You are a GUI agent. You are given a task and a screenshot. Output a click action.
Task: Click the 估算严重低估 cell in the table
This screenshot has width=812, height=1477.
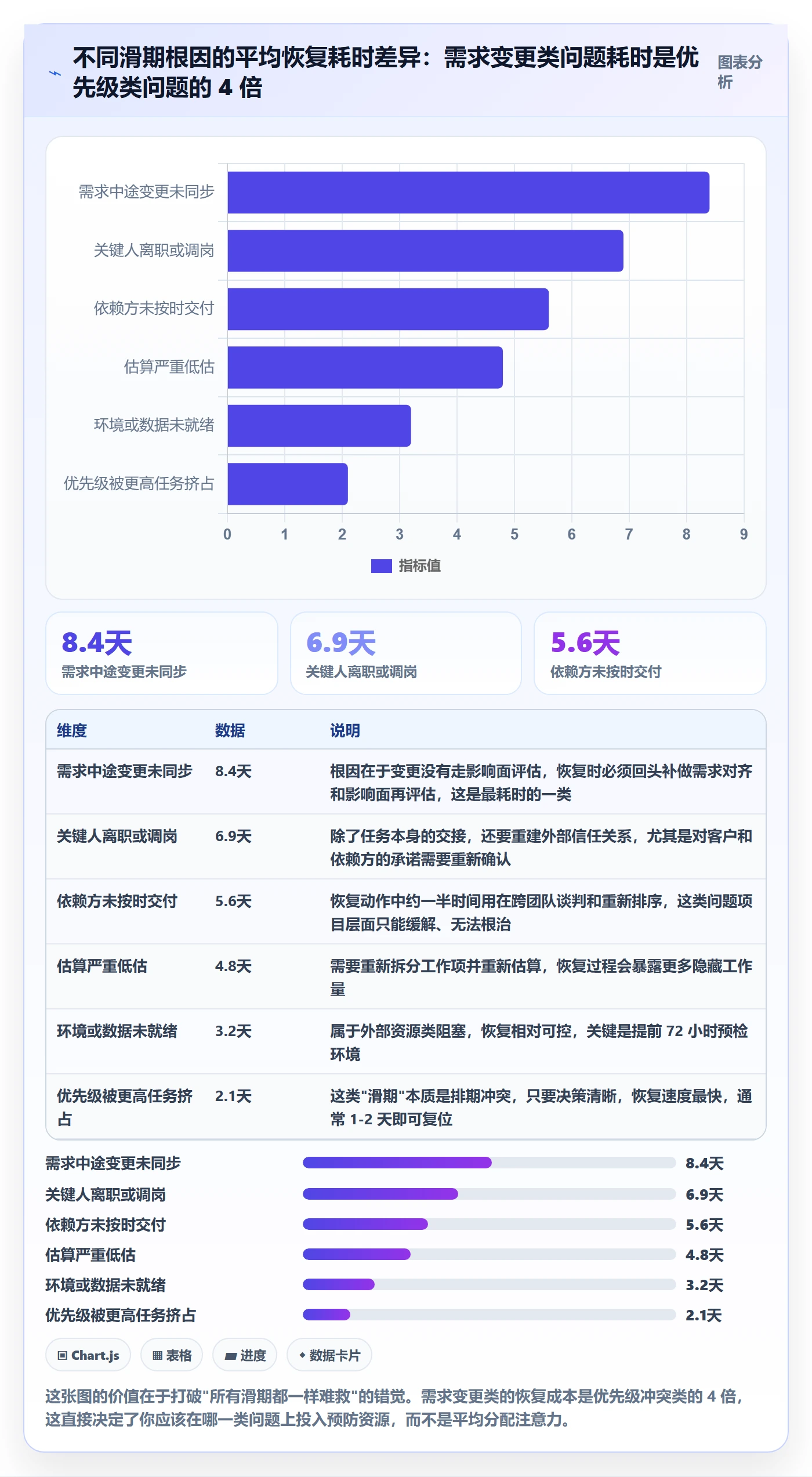pyautogui.click(x=102, y=966)
